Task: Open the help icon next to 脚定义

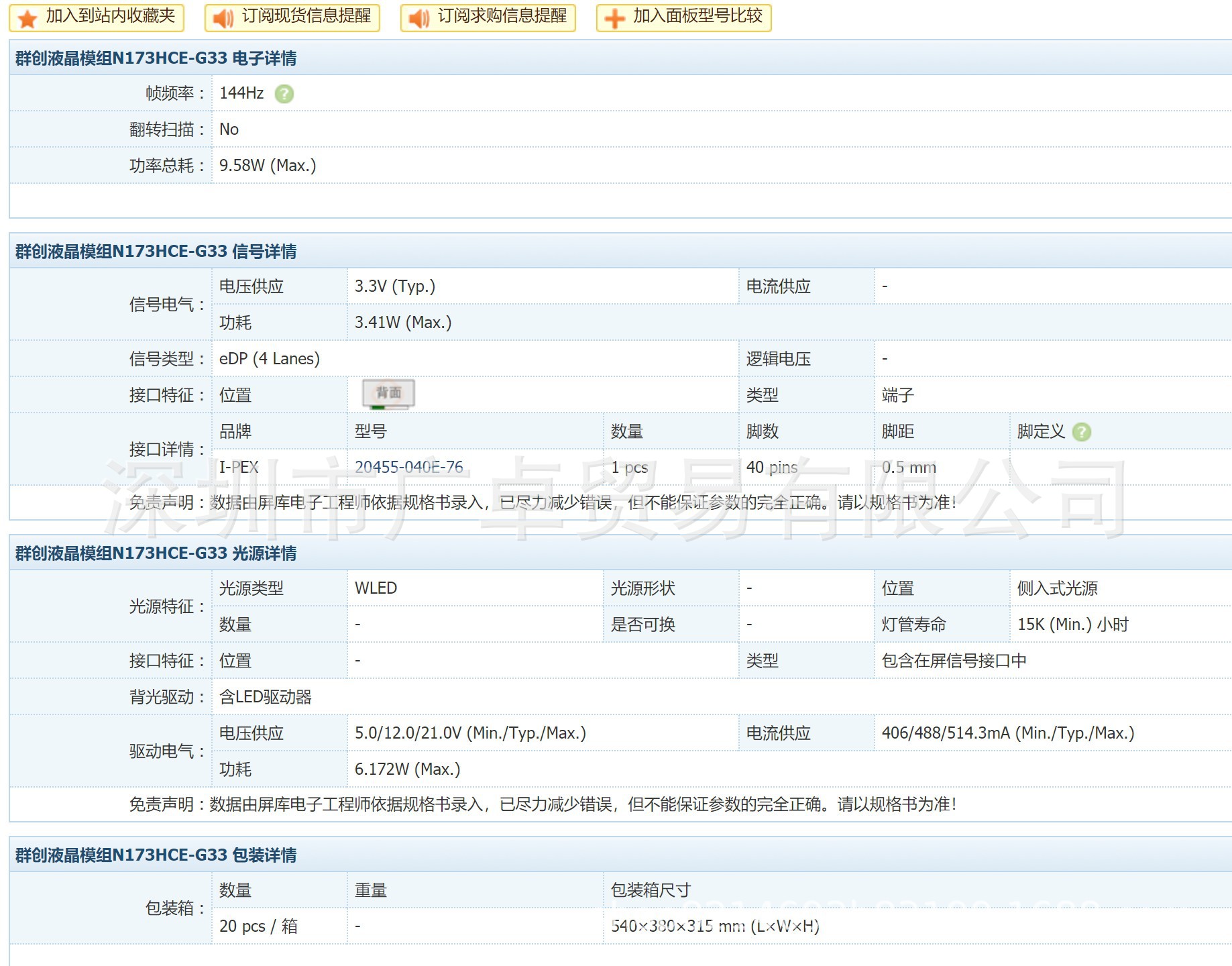Action: pos(1081,432)
